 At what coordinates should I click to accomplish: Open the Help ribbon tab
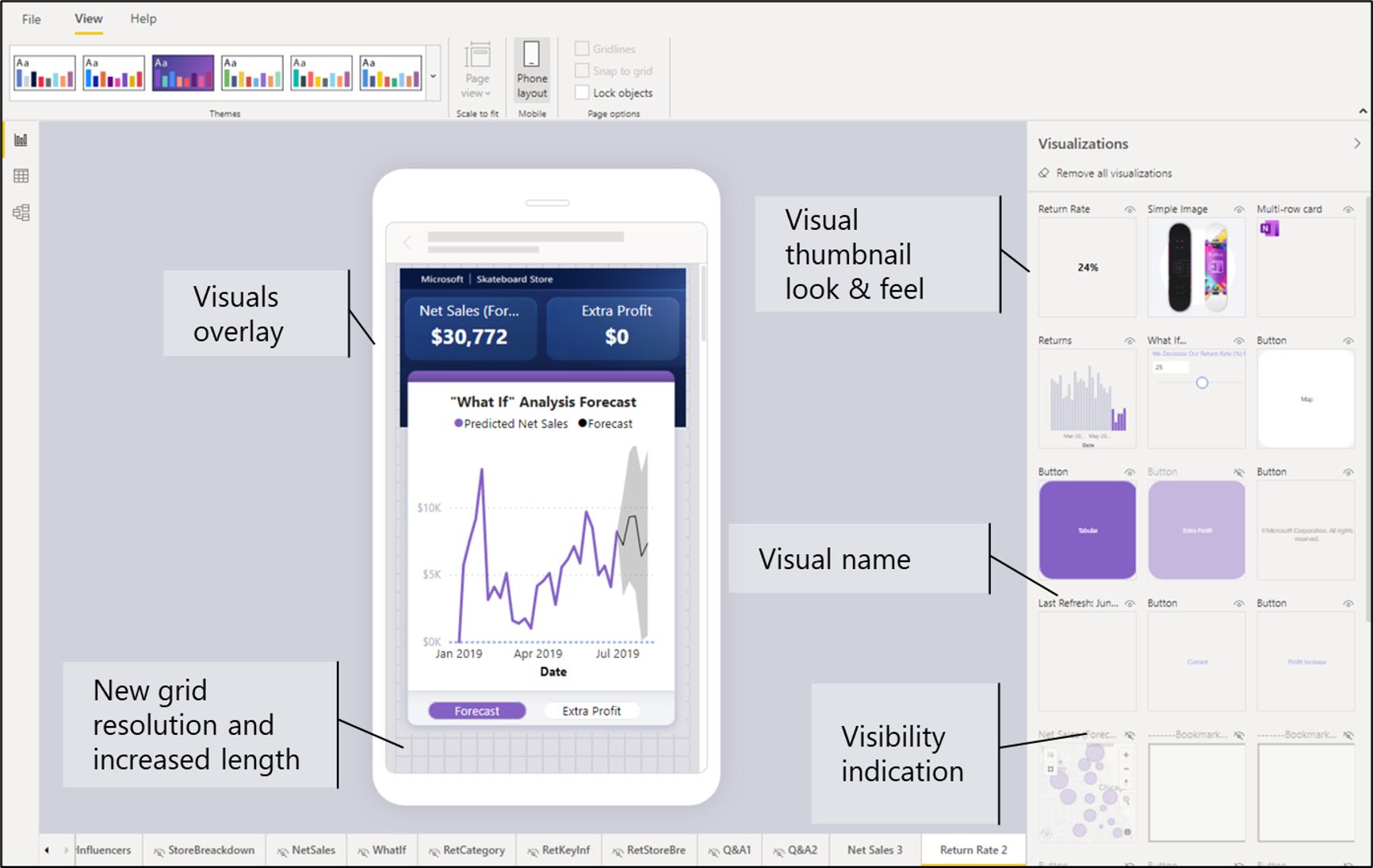tap(143, 19)
